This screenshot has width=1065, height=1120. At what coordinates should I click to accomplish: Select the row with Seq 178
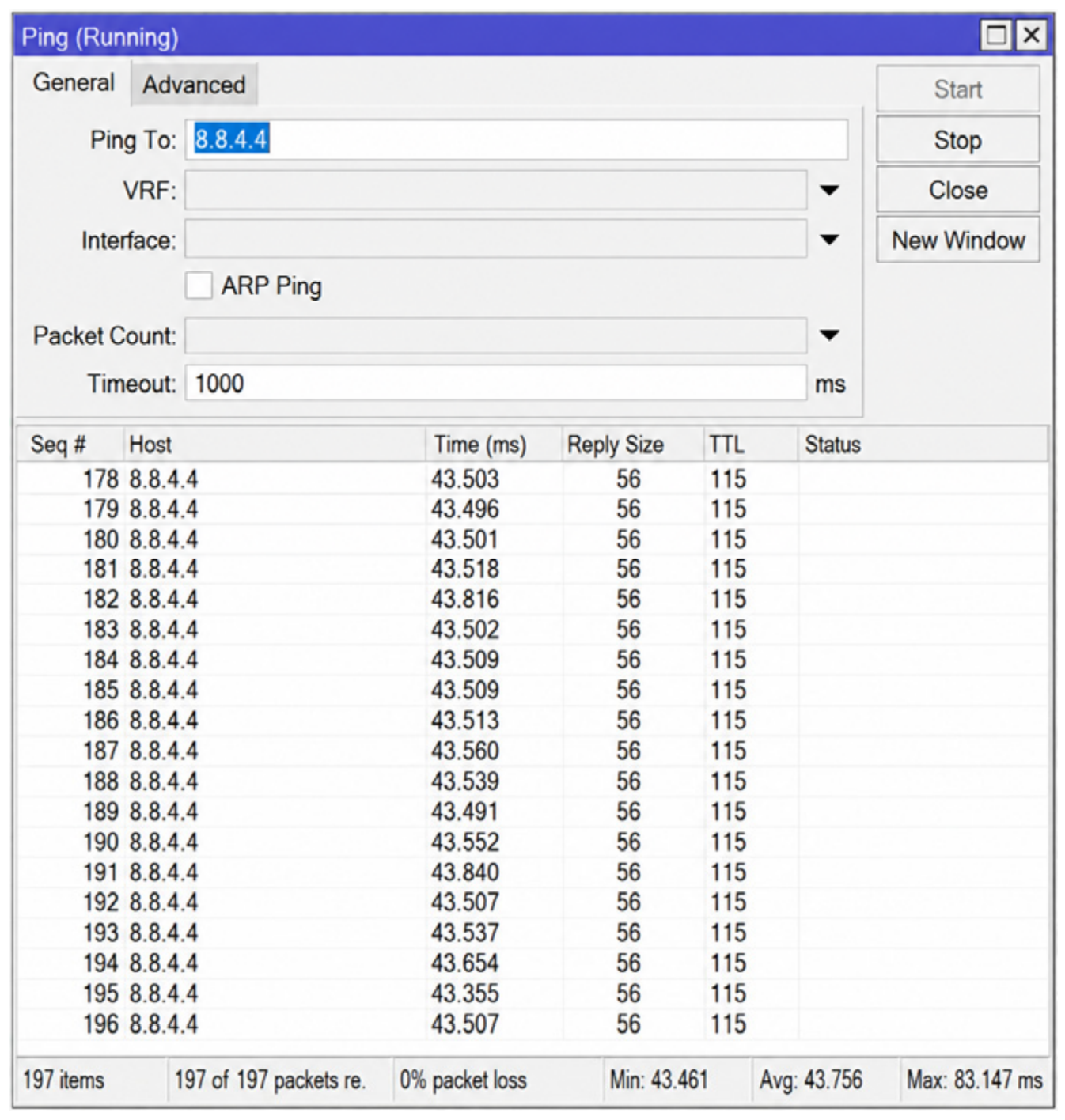(532, 479)
